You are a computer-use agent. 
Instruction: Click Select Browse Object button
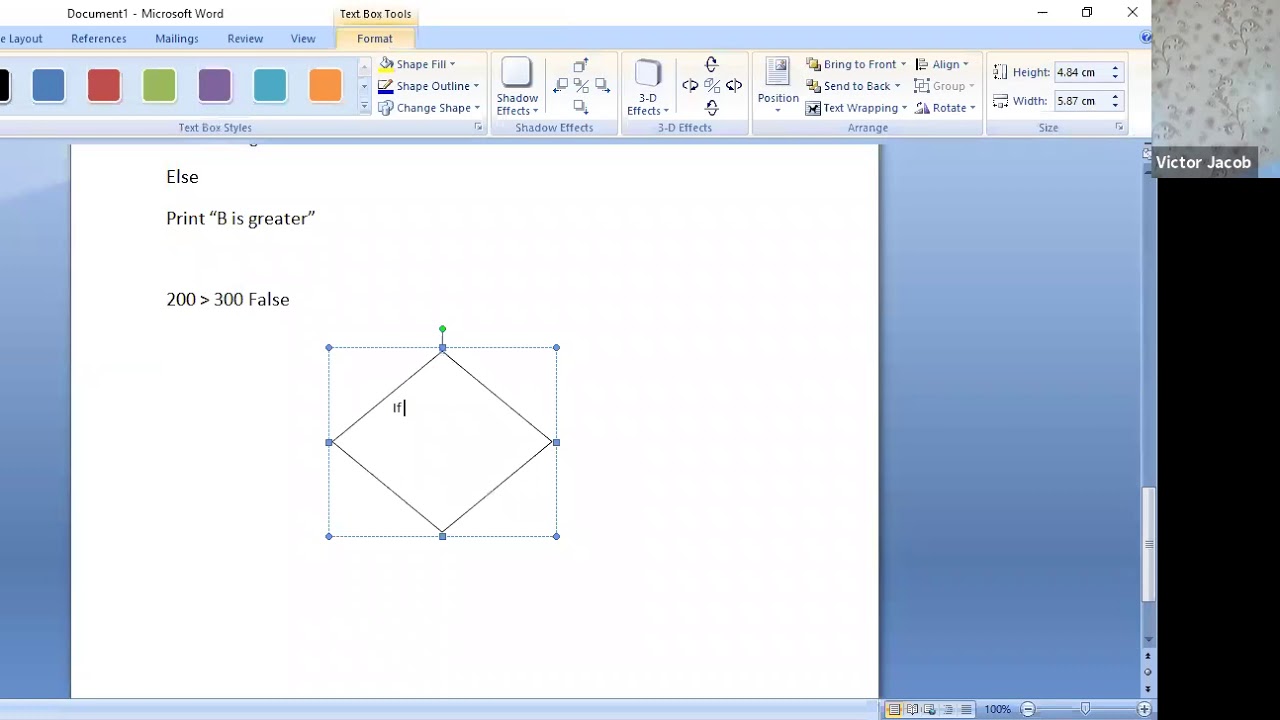click(1148, 672)
